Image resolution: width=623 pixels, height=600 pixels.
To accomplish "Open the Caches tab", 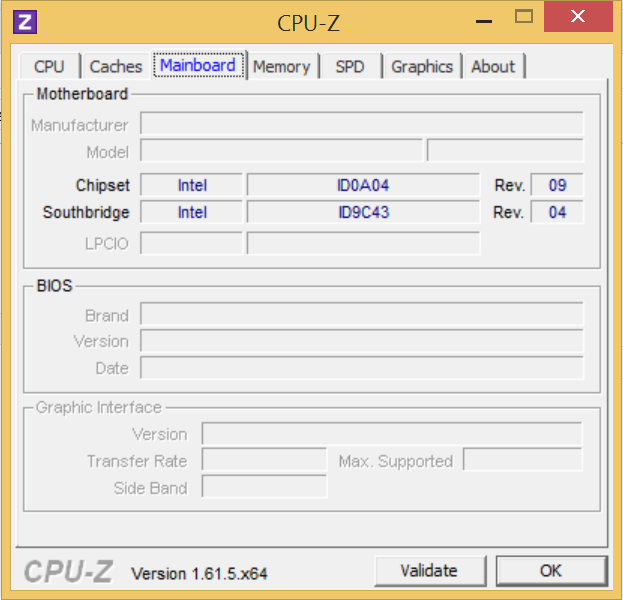I will pos(116,66).
